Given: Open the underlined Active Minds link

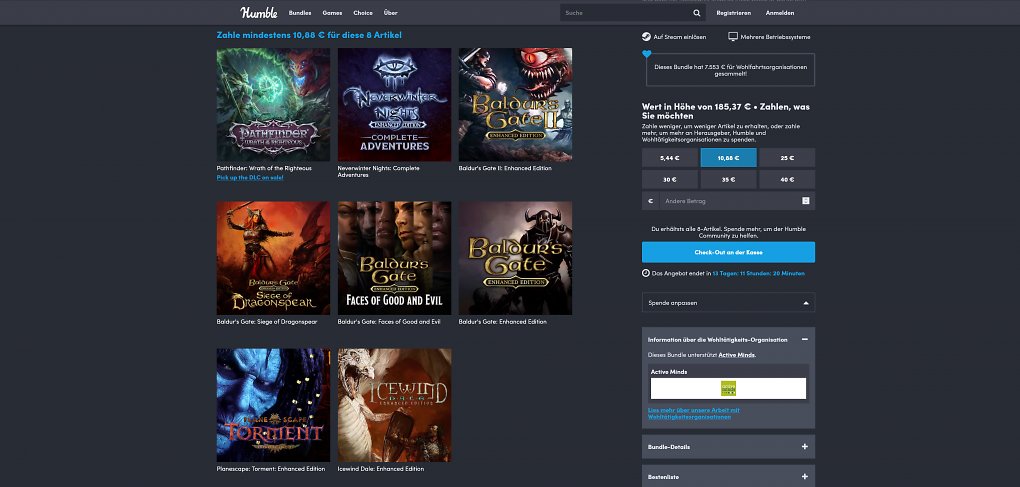Looking at the screenshot, I should point(736,355).
